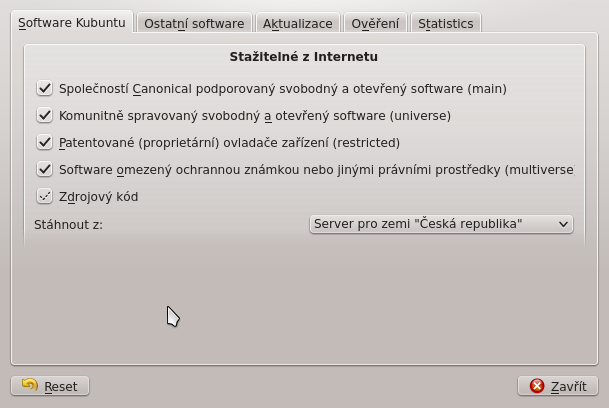Toggle the community maintained (universe) checkbox

pos(45,115)
